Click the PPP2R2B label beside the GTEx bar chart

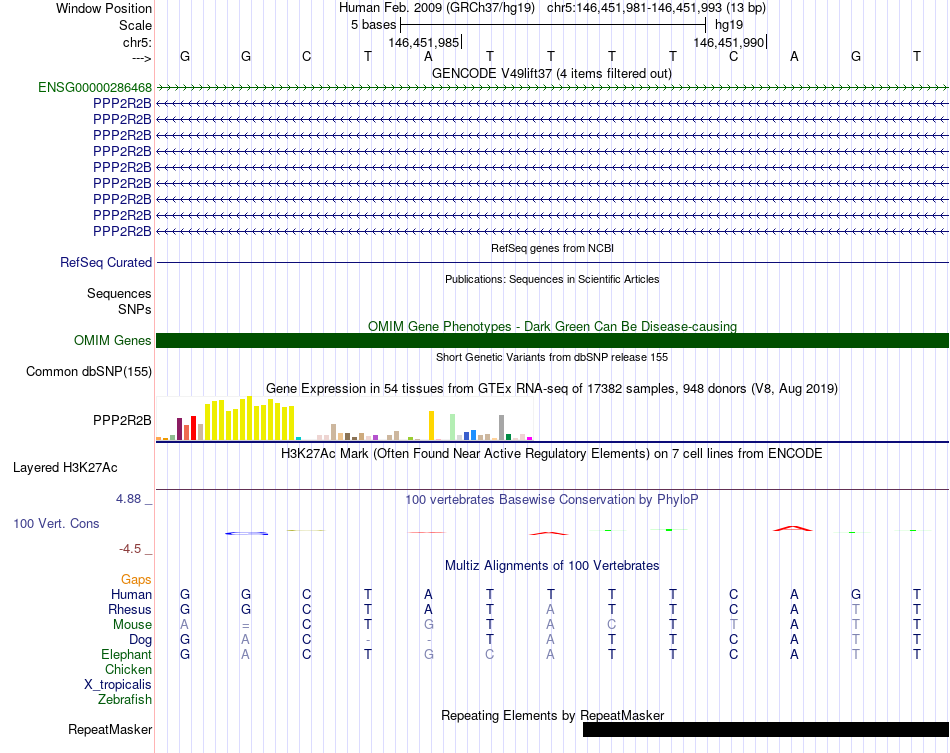[122, 420]
